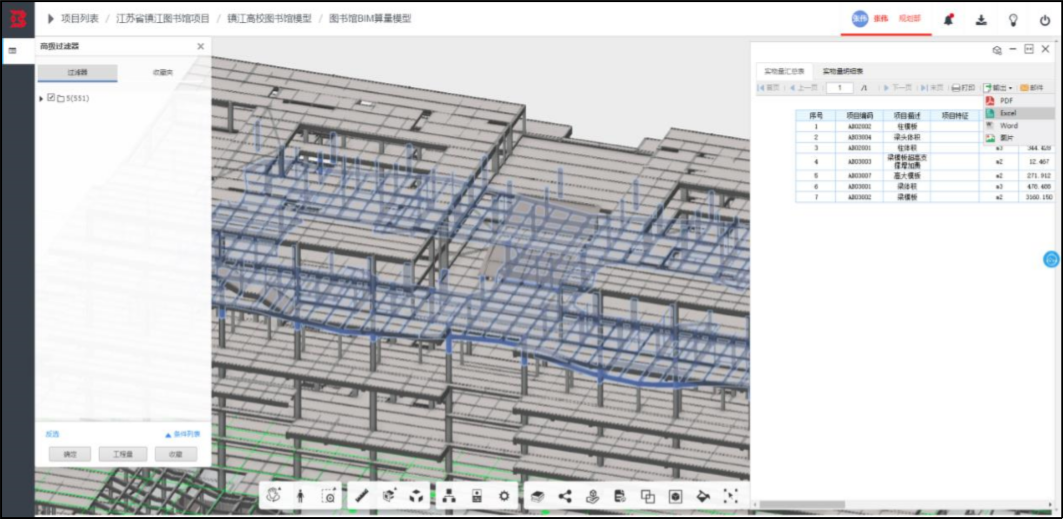Open 江苏省镇江图书馆项目 breadcrumb link
This screenshot has height=519, width=1063.
163,18
